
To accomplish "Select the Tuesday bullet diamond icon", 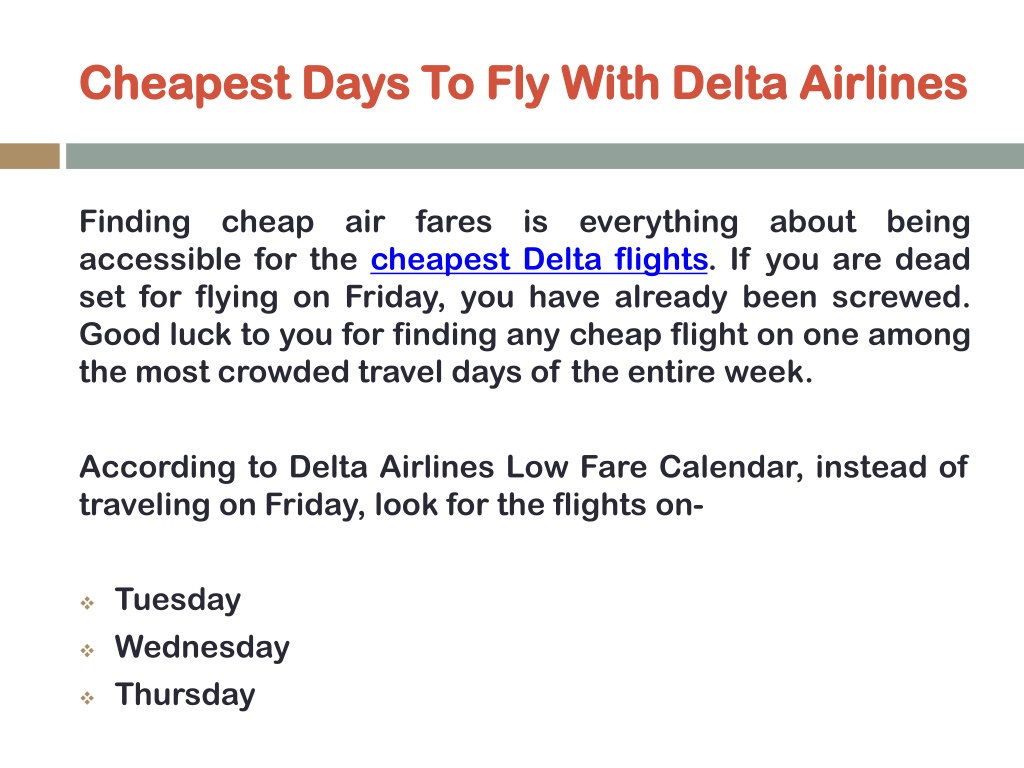I will coord(88,602).
